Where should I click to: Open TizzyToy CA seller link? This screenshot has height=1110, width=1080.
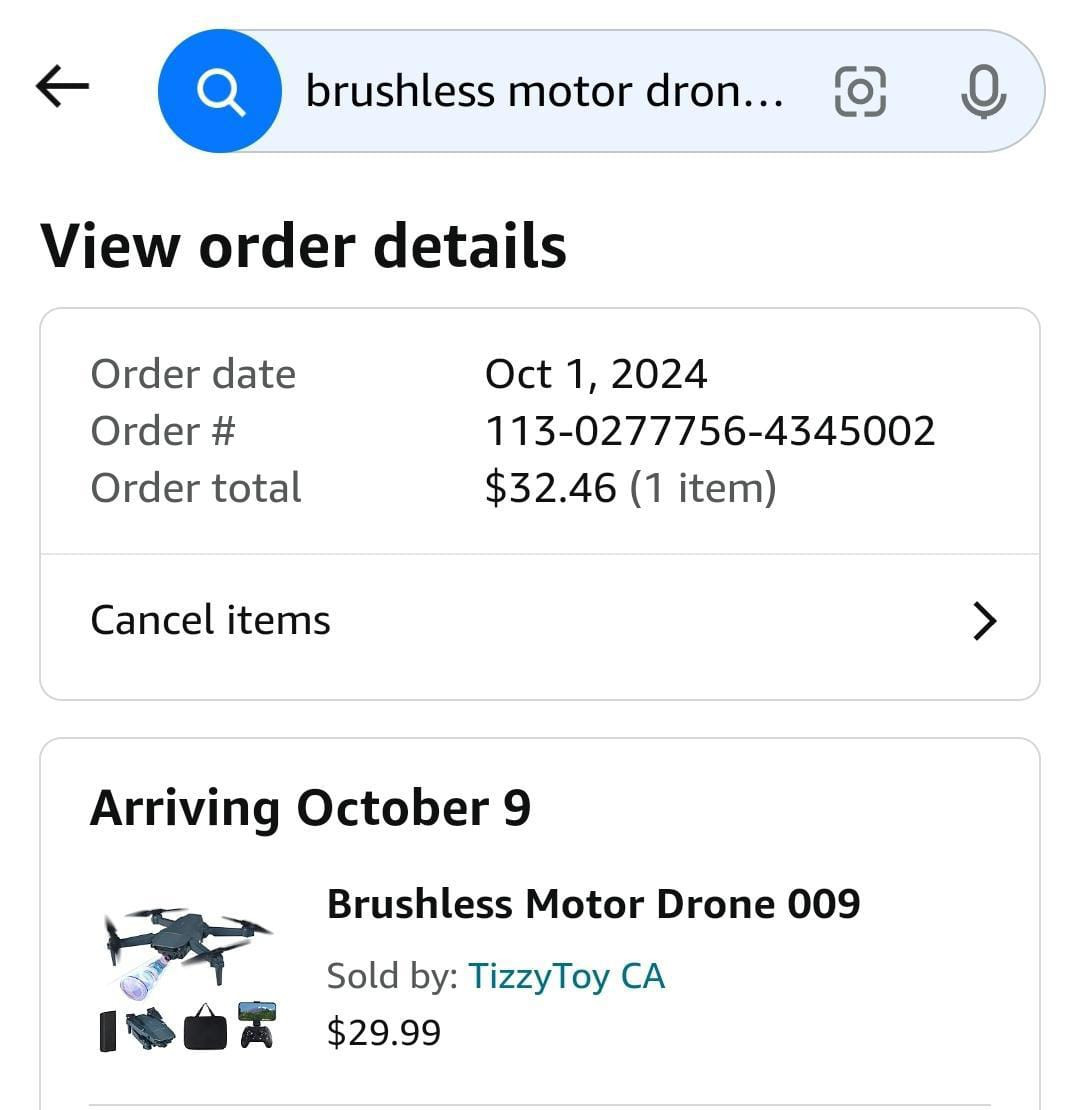566,976
